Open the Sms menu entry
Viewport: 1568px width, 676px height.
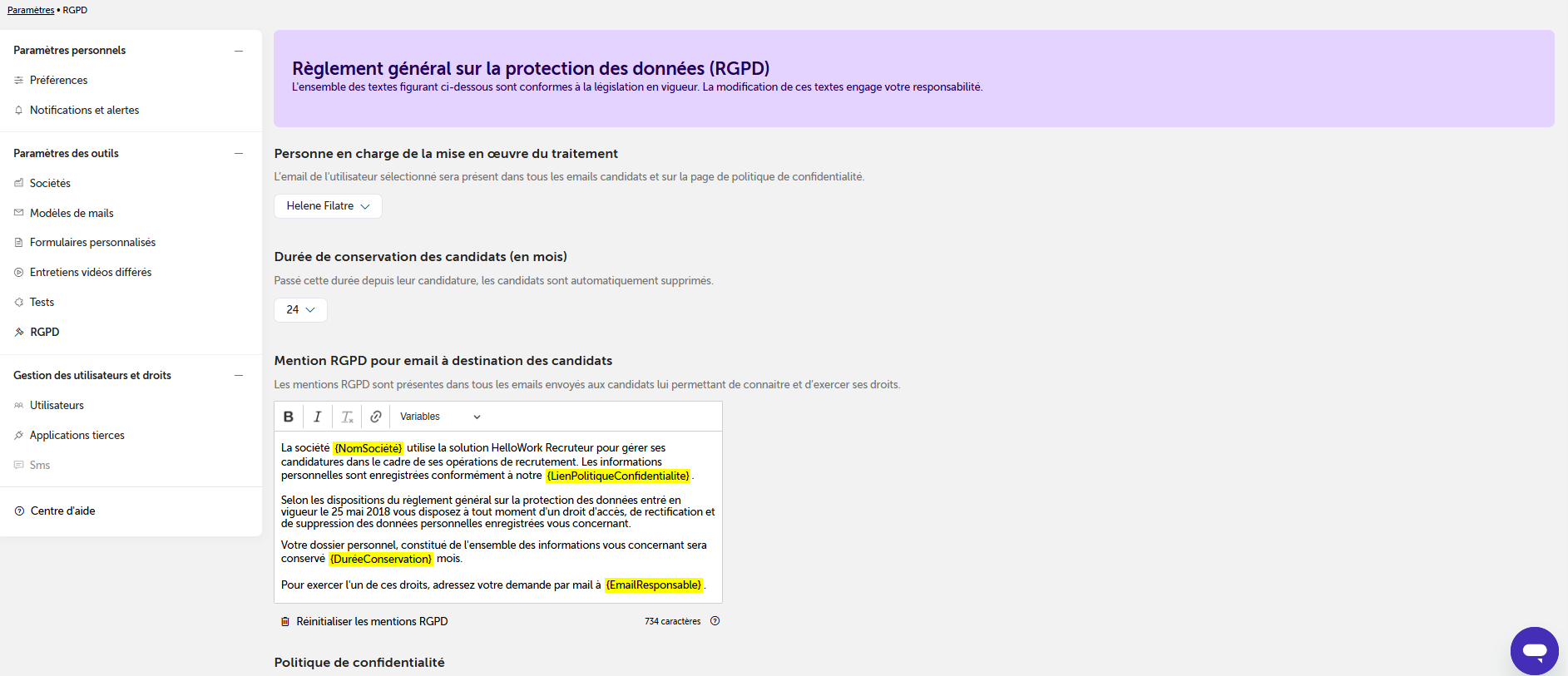(x=40, y=466)
